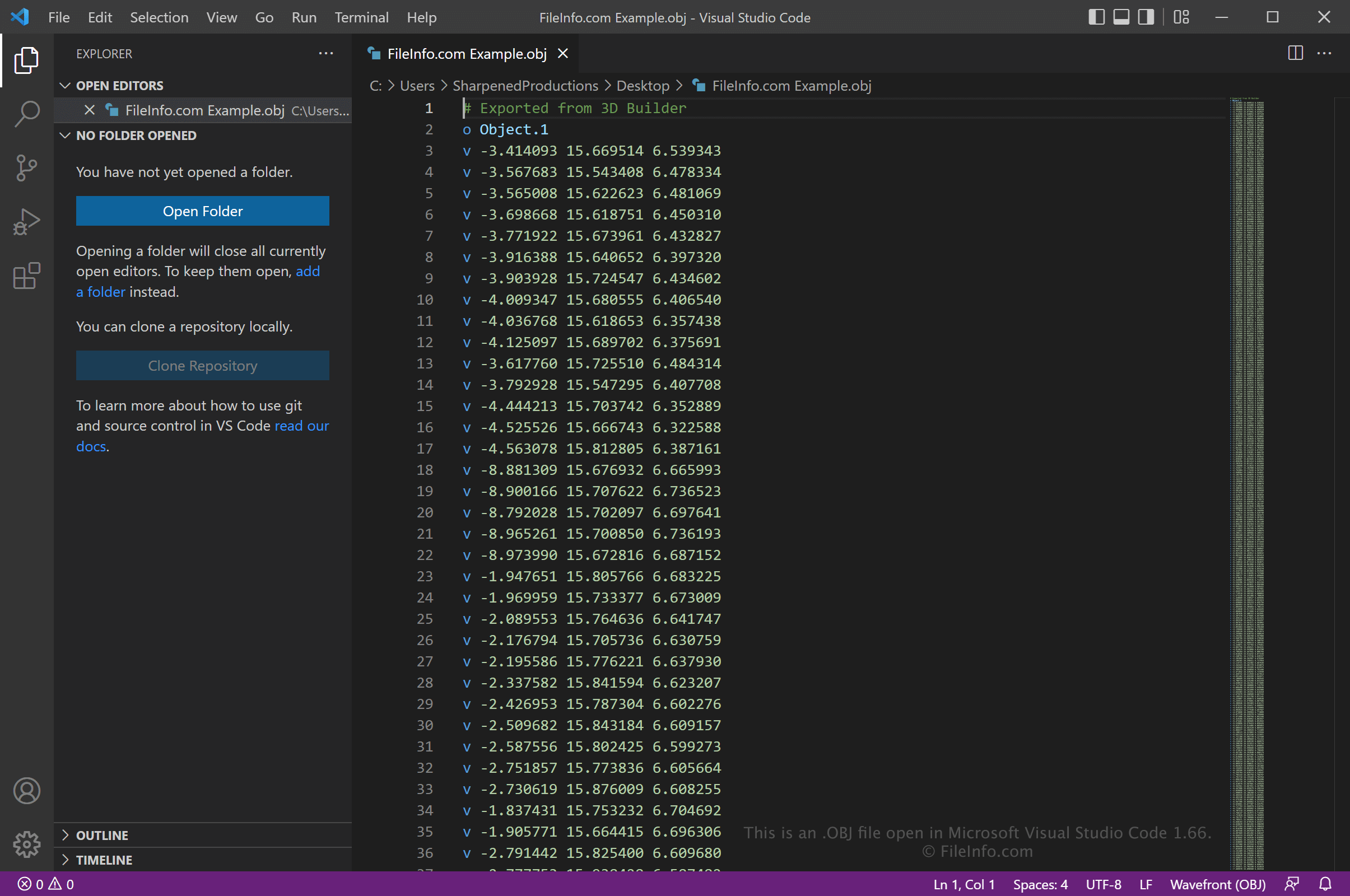Change UTF-8 encoding in status bar
The height and width of the screenshot is (896, 1350).
coord(1104,885)
